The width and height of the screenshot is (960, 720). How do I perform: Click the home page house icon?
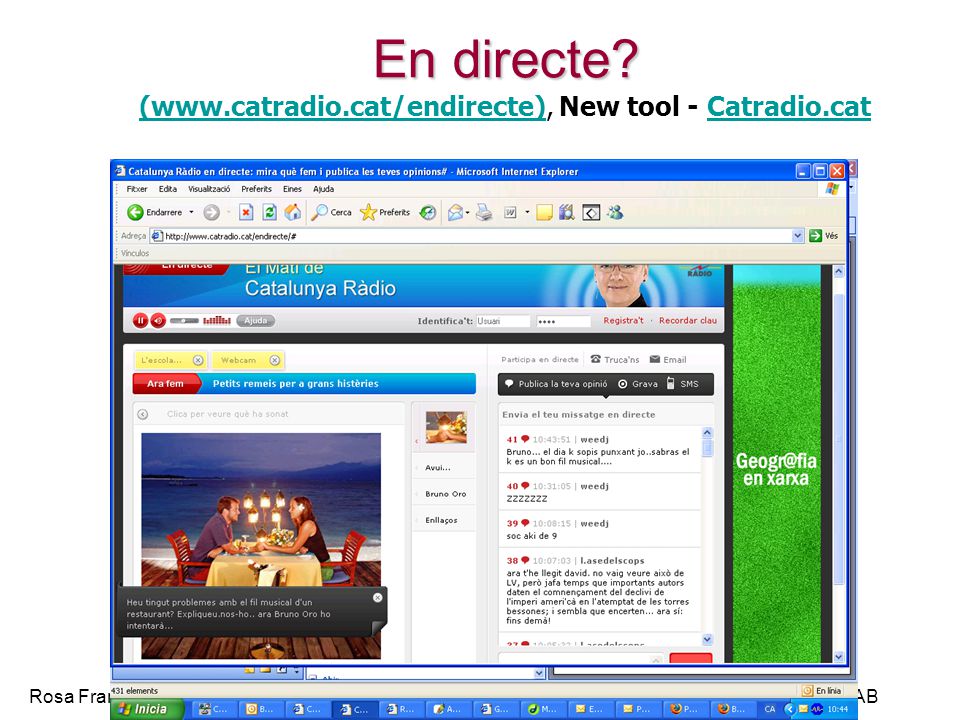coord(293,212)
